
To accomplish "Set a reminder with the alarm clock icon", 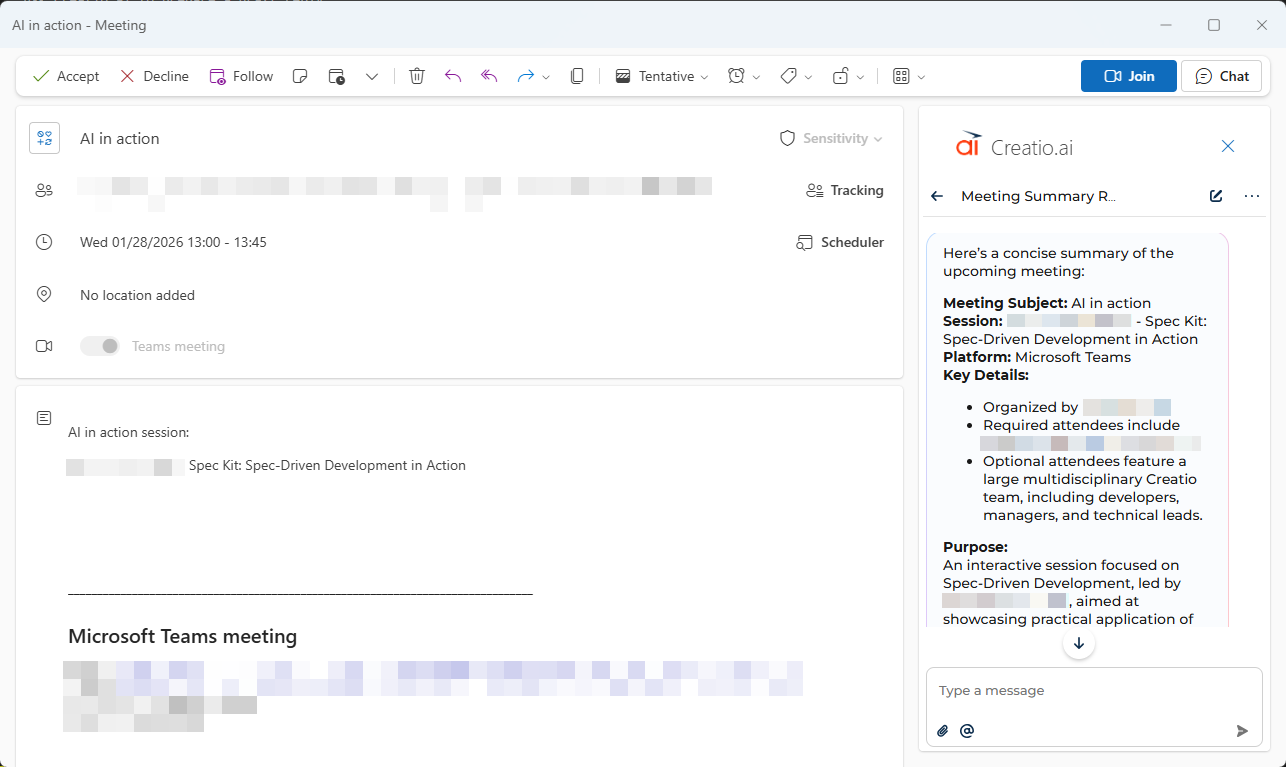I will coord(737,75).
